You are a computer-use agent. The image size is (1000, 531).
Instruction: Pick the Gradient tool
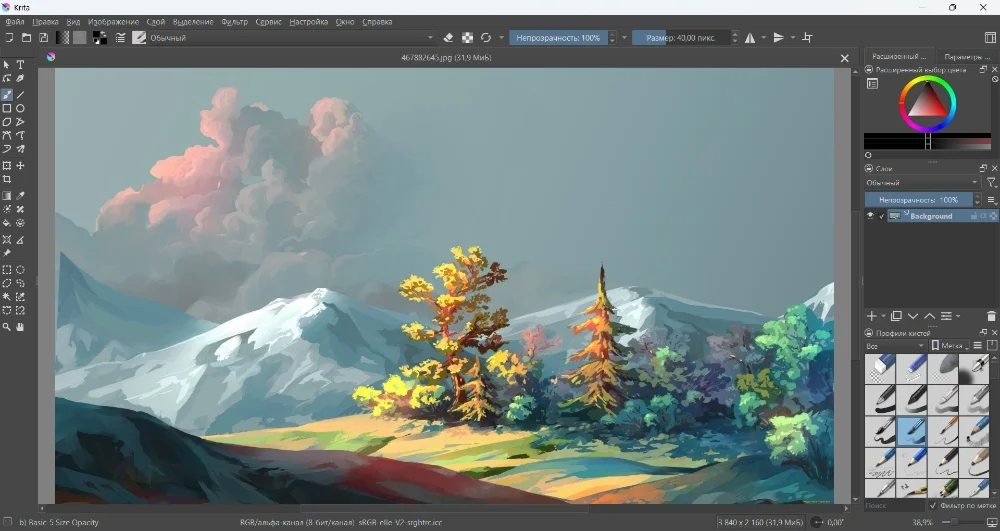pyautogui.click(x=7, y=196)
